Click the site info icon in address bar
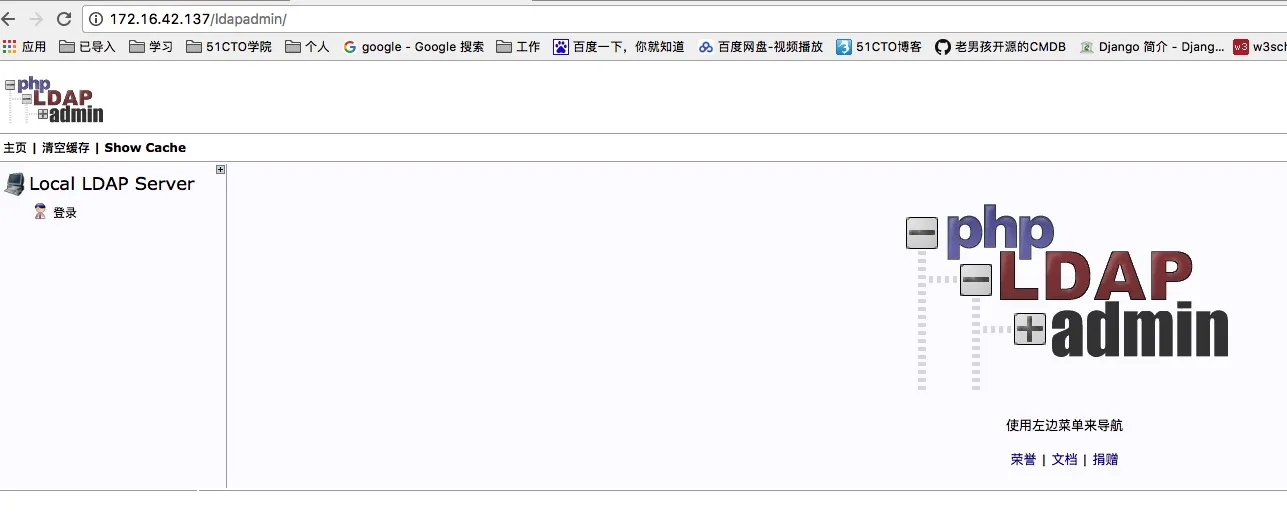 [x=96, y=19]
